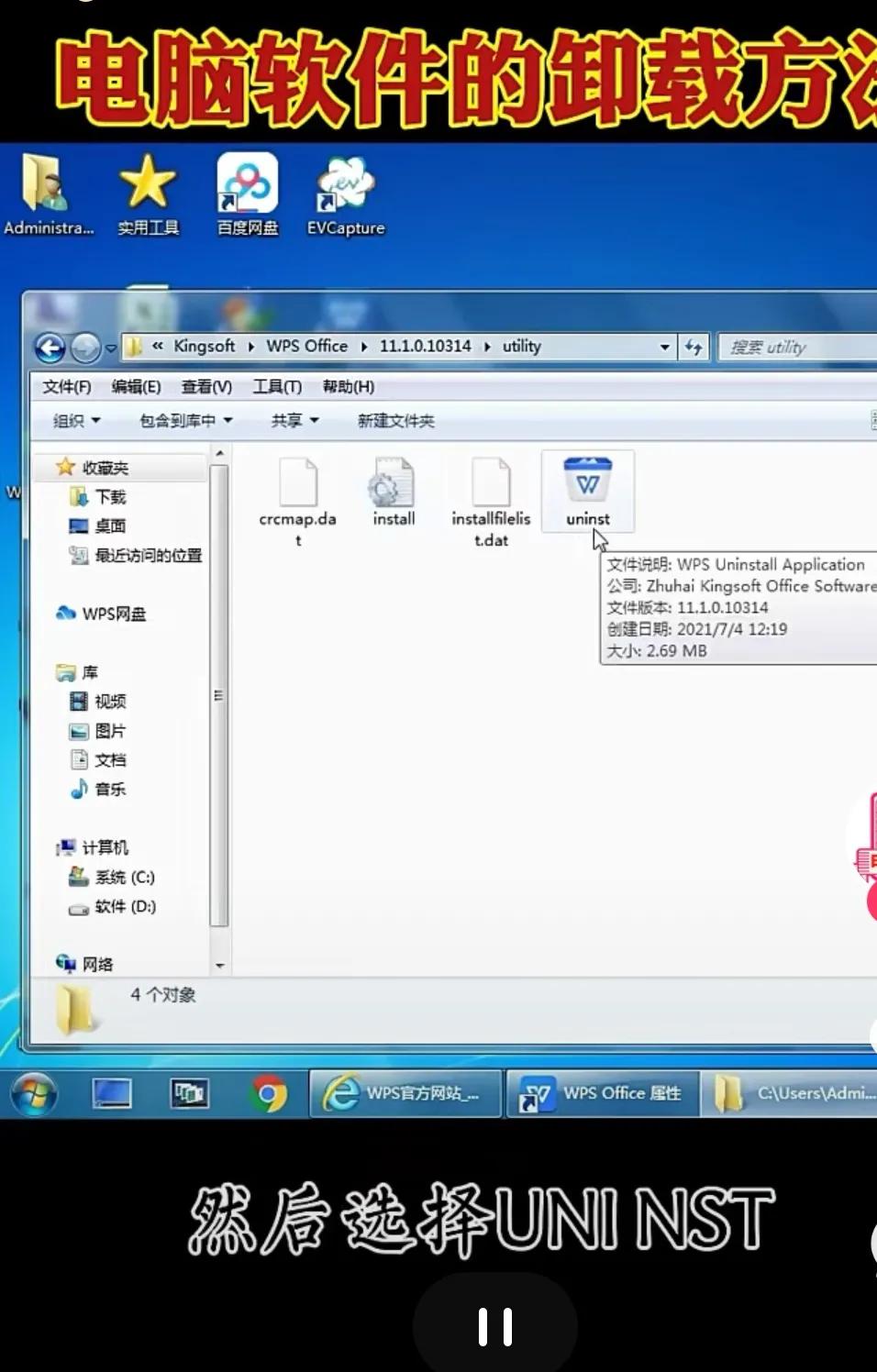Select the installfilelist.dat file
877x1372 pixels.
pyautogui.click(x=491, y=502)
